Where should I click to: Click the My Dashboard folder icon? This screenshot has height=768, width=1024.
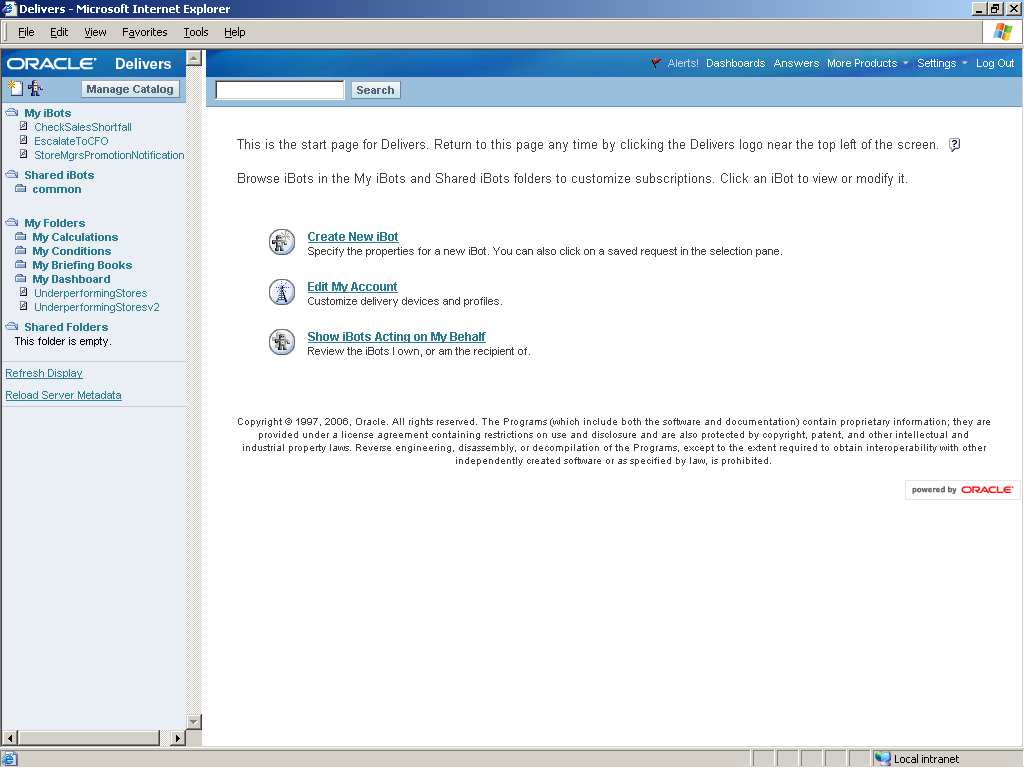pyautogui.click(x=21, y=278)
